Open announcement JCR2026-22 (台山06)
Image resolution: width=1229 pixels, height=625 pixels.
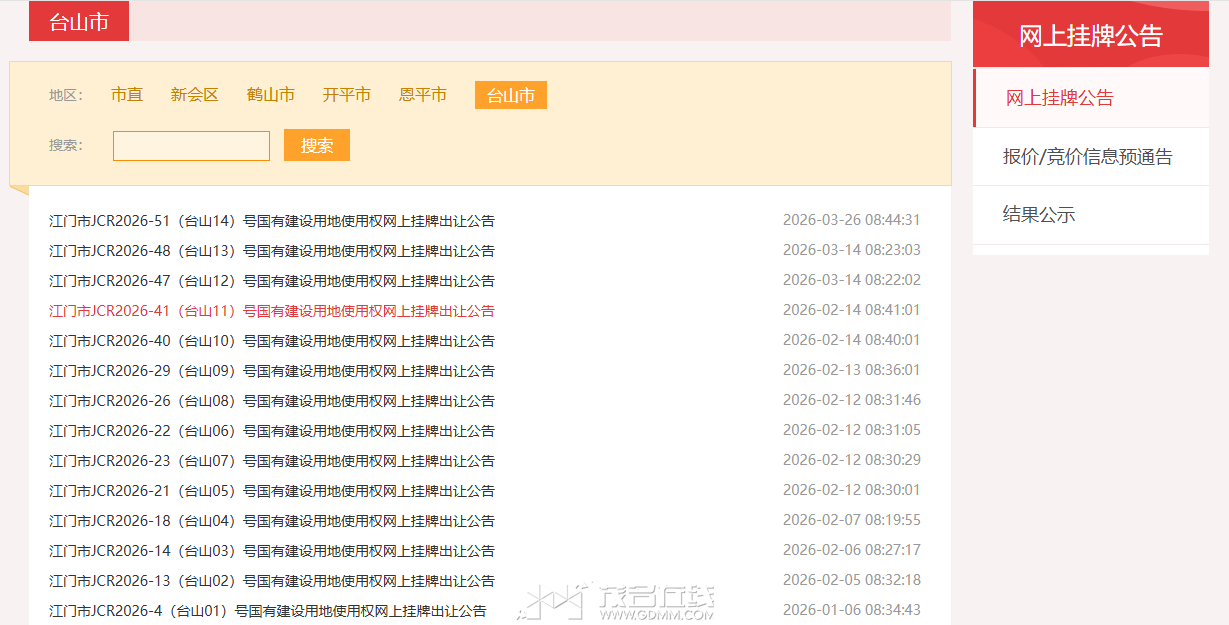[x=272, y=431]
